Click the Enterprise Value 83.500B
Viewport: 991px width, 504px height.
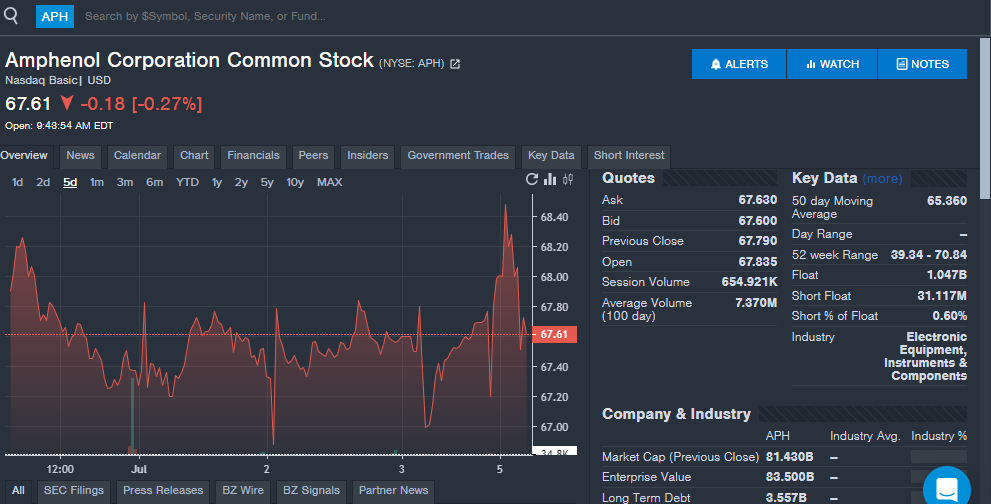[x=789, y=477]
